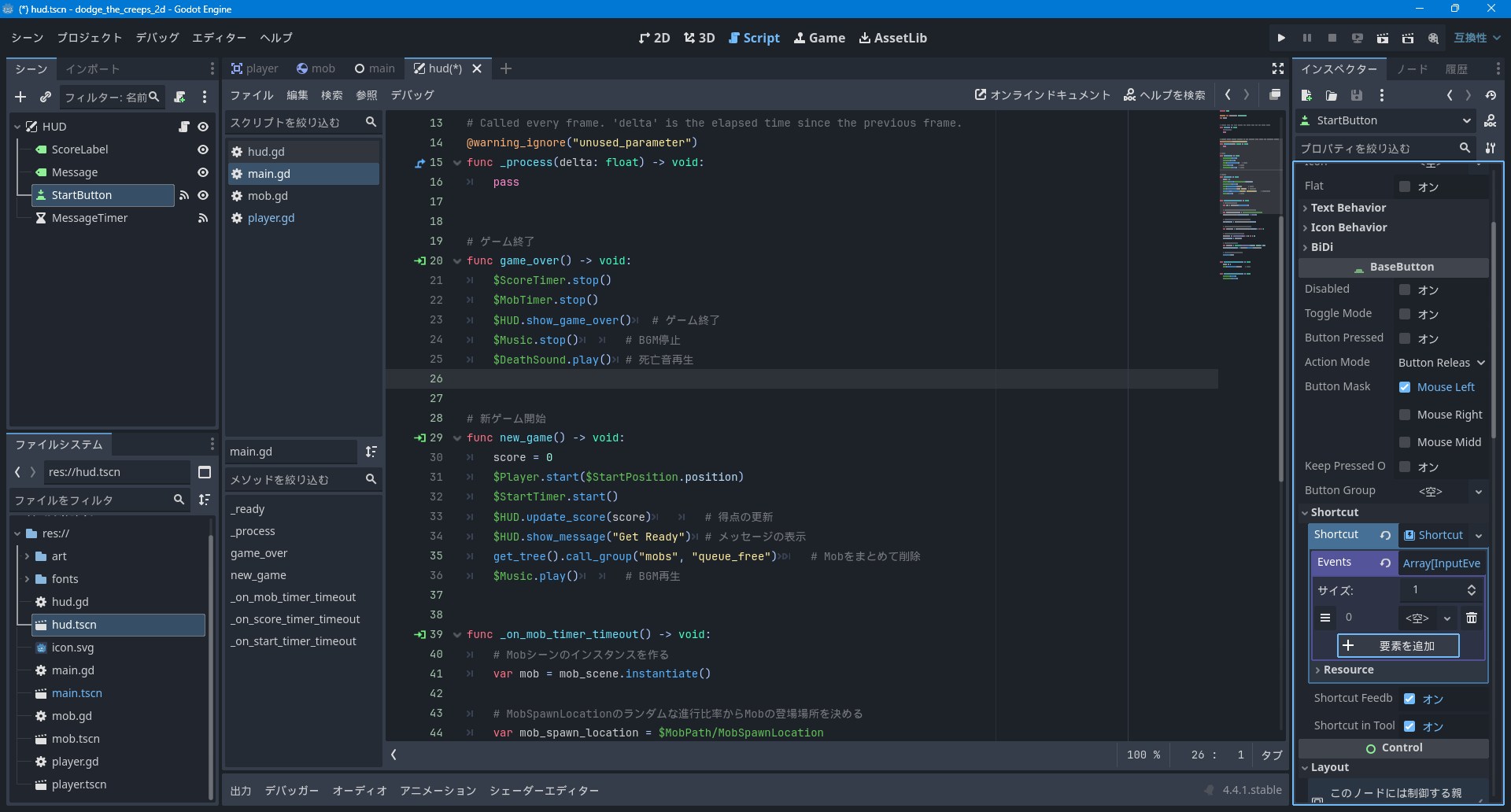Enable the Keep Pressed Outside checkbox
The height and width of the screenshot is (812, 1511).
1405,467
